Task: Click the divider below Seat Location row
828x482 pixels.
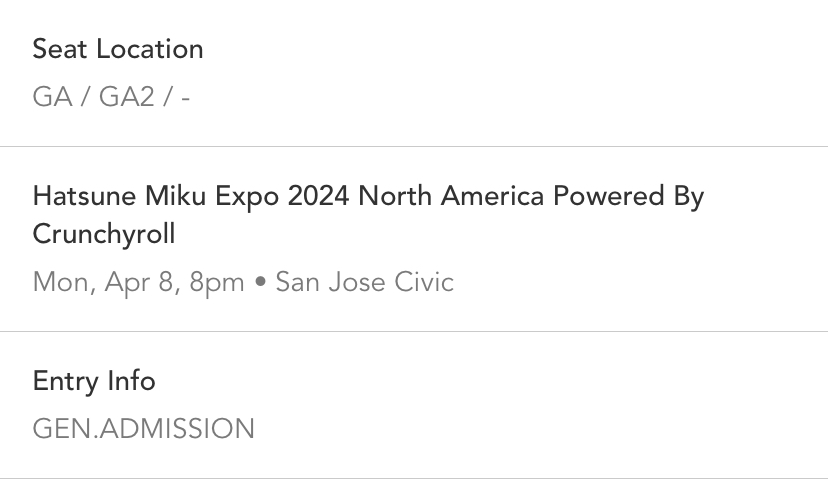Action: click(x=414, y=147)
